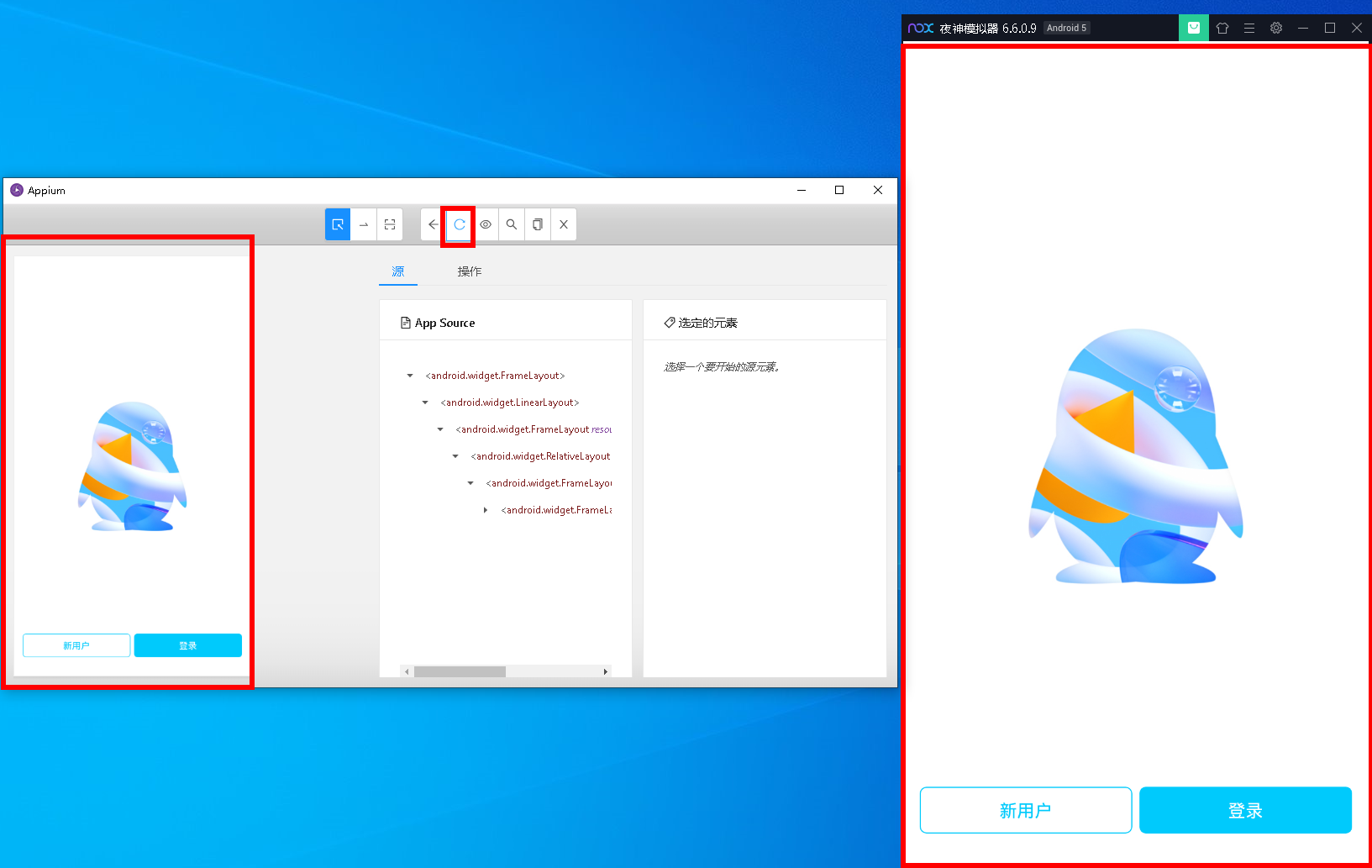Quit the session with the X icon
Image resolution: width=1372 pixels, height=868 pixels.
click(564, 224)
